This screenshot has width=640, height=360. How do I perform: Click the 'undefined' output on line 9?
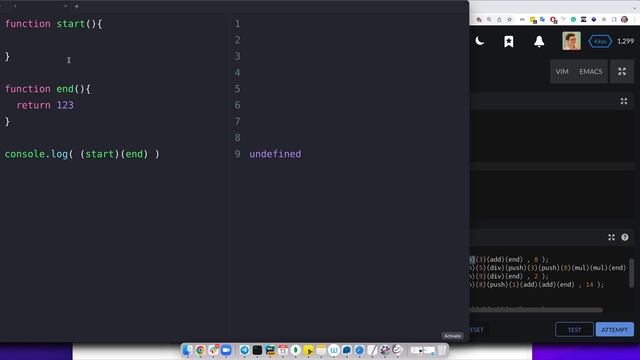(275, 154)
